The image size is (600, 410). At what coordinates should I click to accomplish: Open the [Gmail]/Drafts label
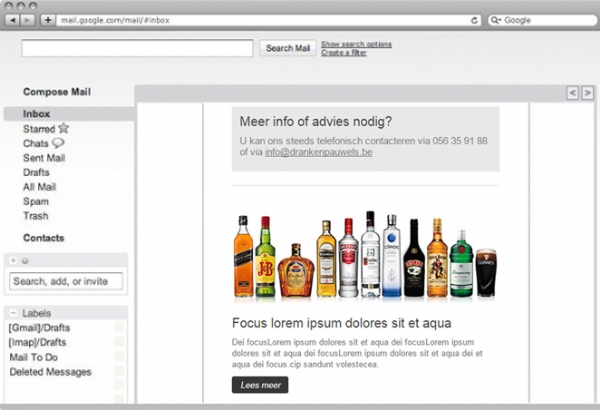[x=39, y=328]
